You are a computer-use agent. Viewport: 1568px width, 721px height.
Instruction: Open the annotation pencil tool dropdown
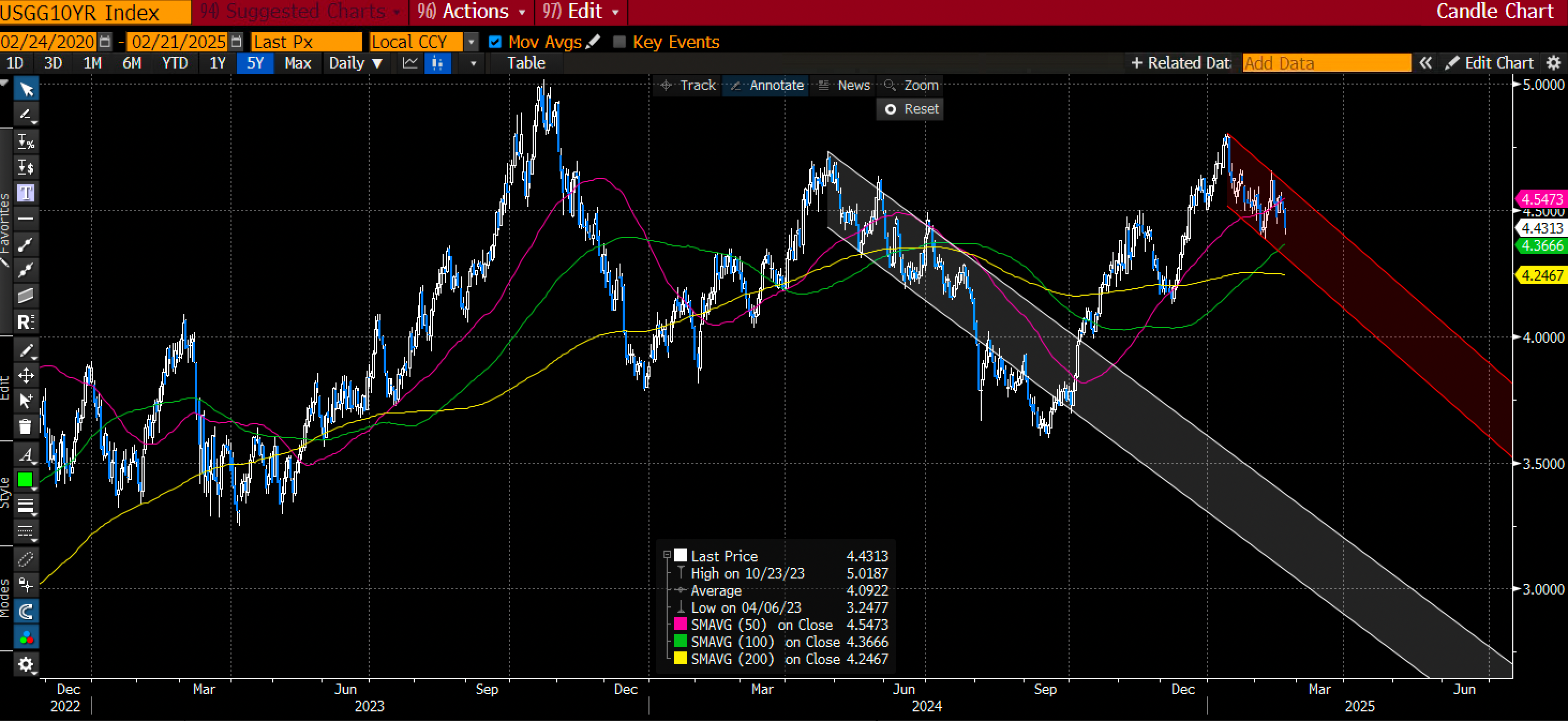(x=26, y=115)
